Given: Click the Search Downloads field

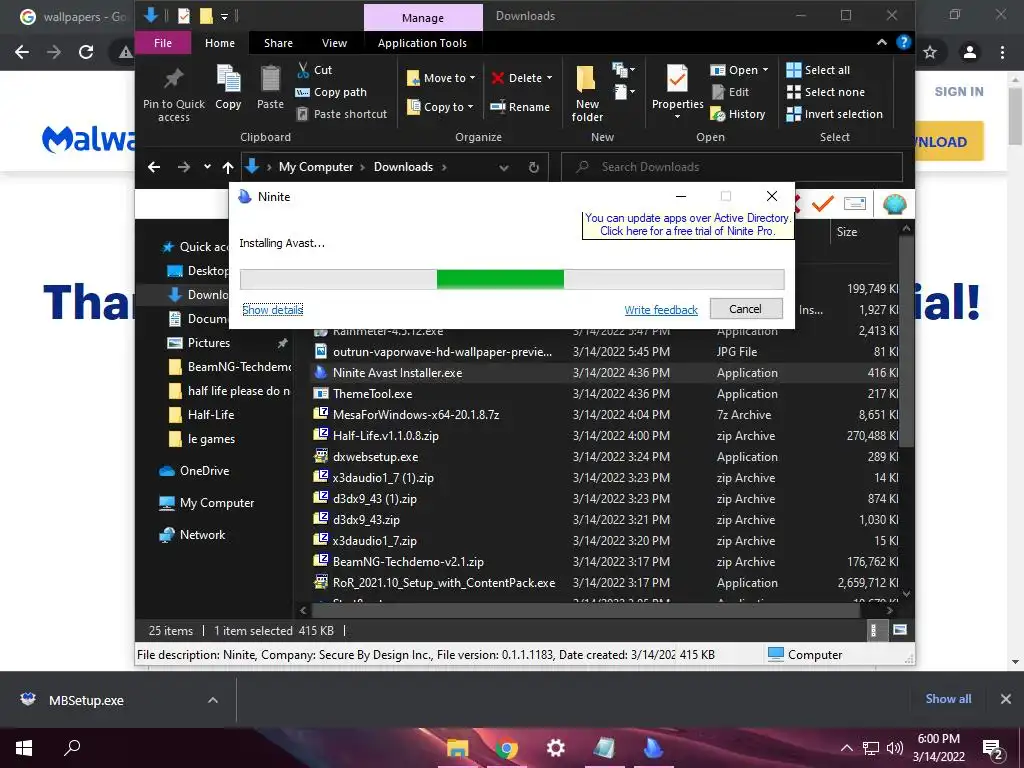Looking at the screenshot, I should coord(731,167).
